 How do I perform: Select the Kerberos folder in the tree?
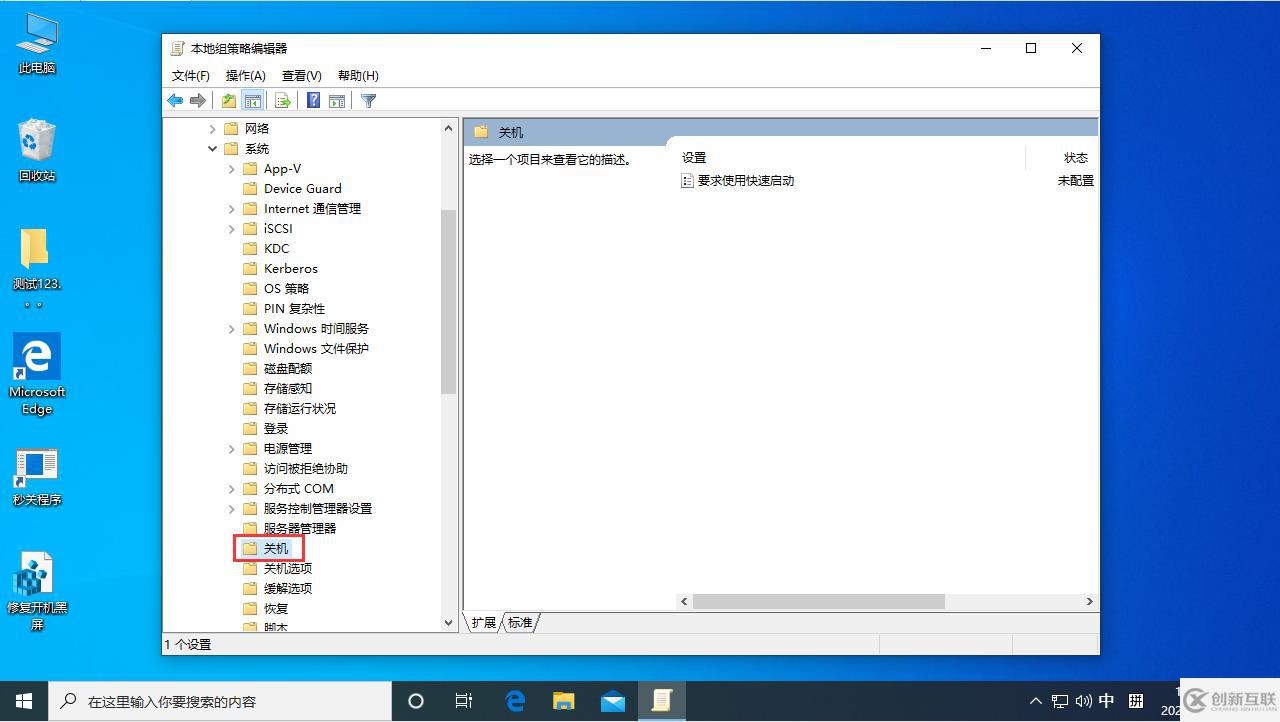289,268
